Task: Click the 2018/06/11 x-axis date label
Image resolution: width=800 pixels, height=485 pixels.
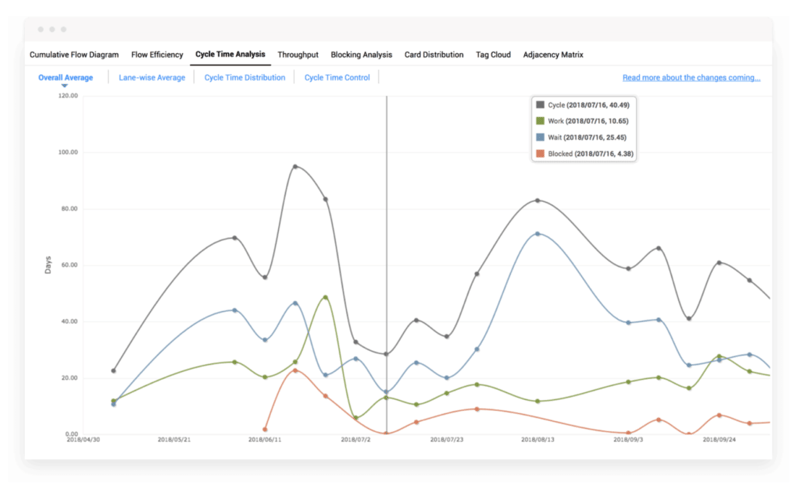Action: pyautogui.click(x=265, y=440)
